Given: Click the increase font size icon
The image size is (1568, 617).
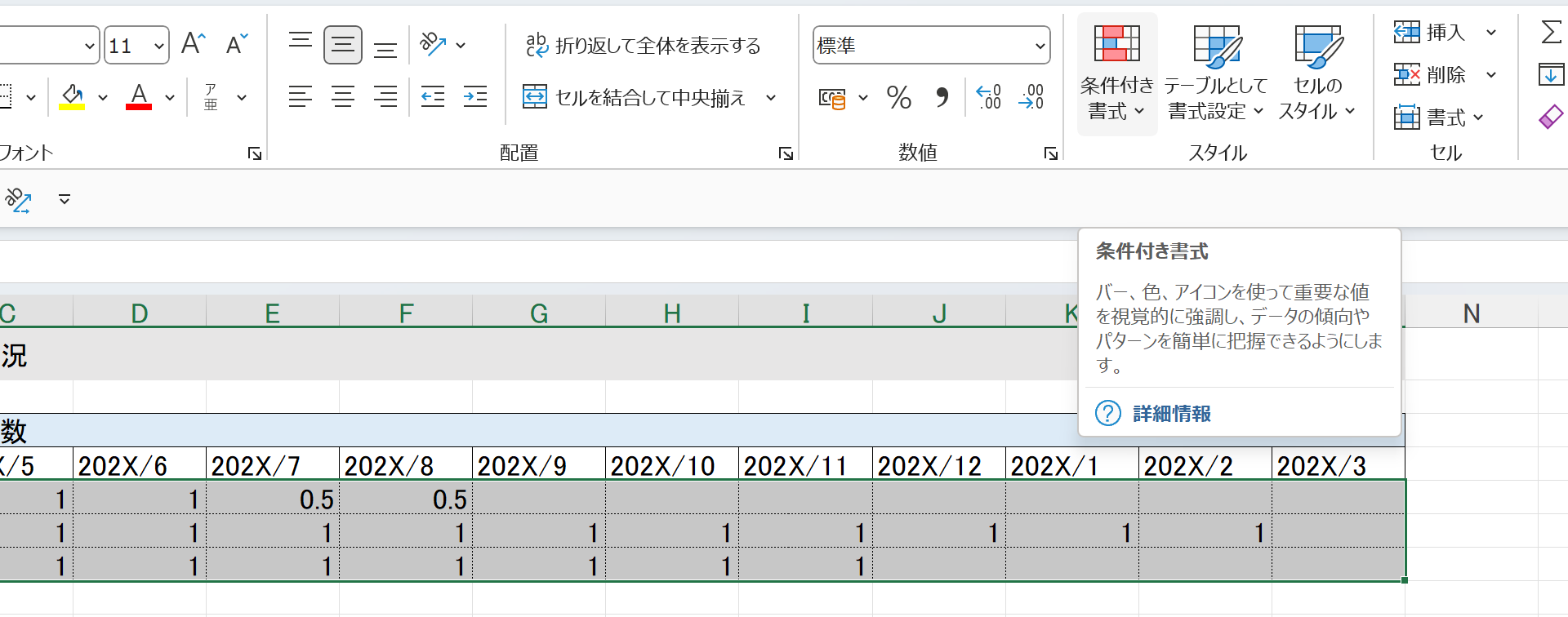Looking at the screenshot, I should (x=194, y=44).
